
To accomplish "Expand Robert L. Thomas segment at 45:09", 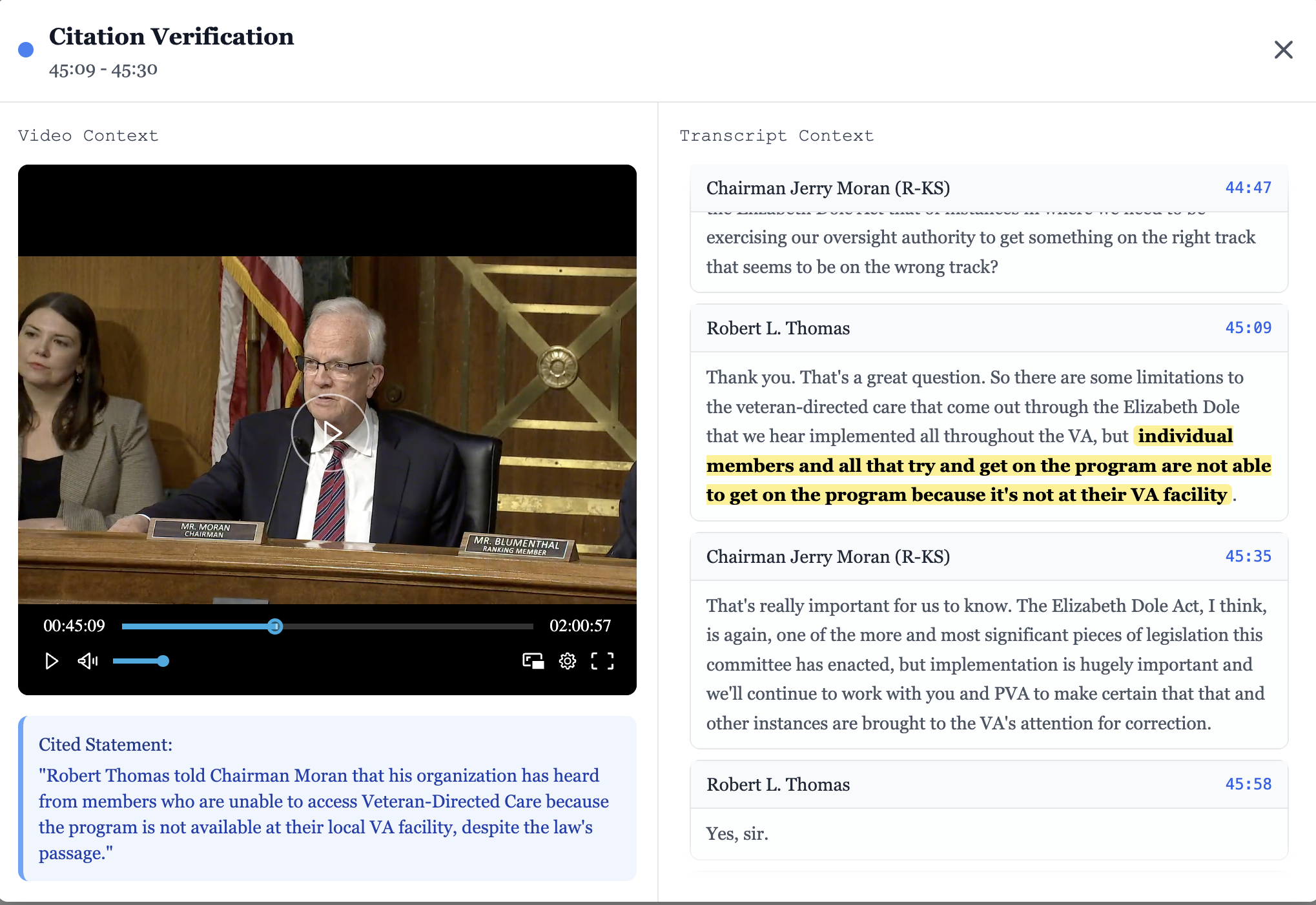I will click(x=986, y=328).
